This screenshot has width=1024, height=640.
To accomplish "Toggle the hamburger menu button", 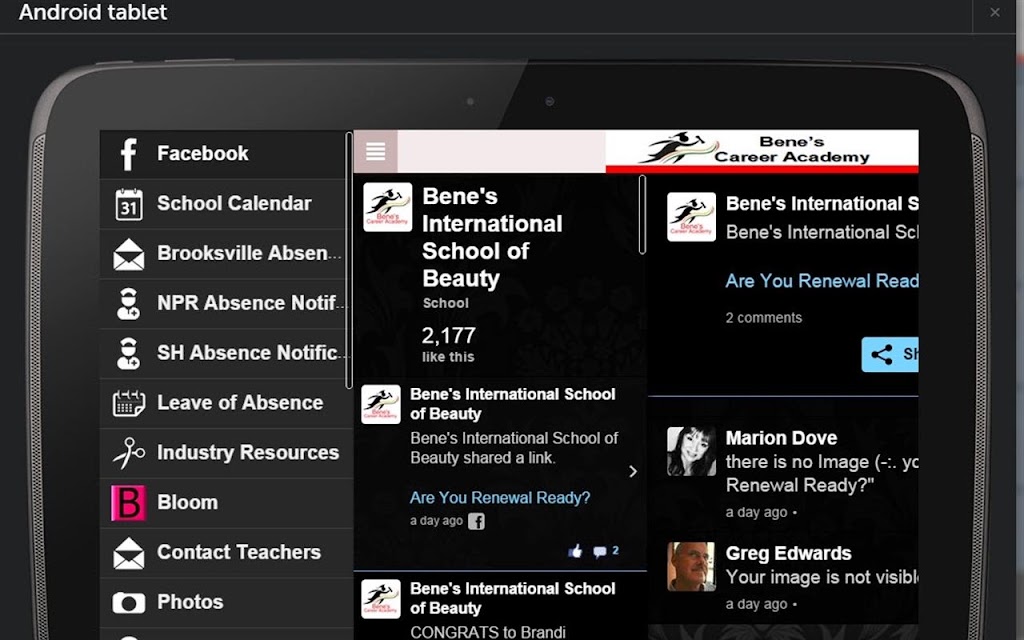I will [x=376, y=152].
